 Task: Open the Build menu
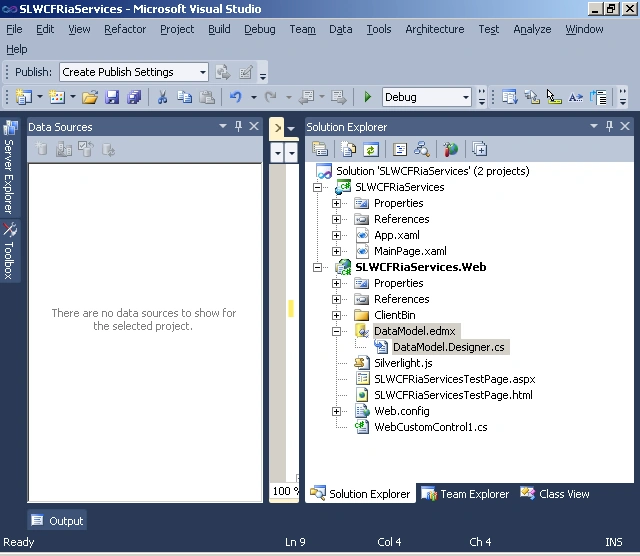219,29
